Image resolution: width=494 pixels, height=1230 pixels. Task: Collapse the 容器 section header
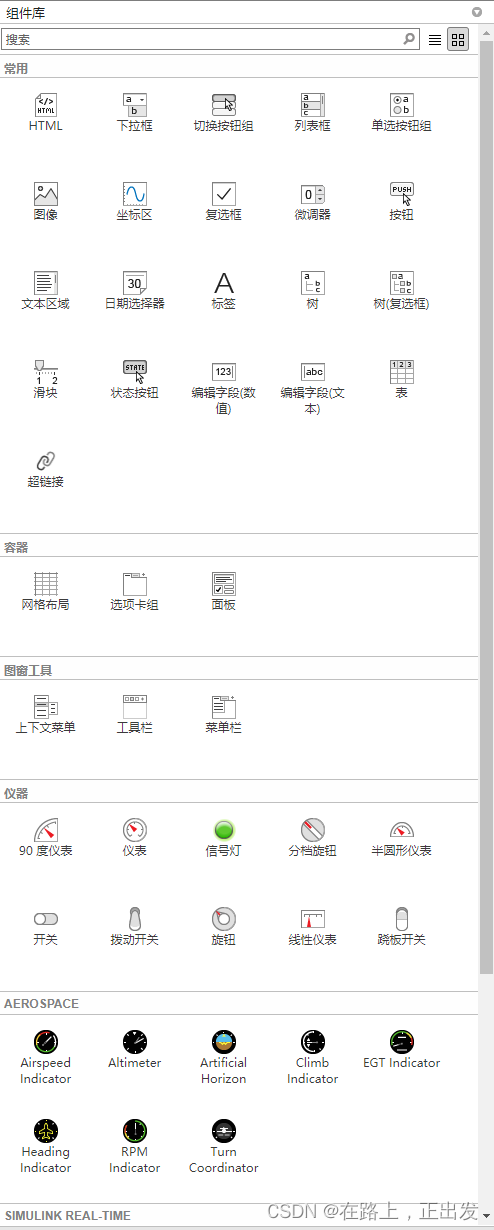[240, 548]
